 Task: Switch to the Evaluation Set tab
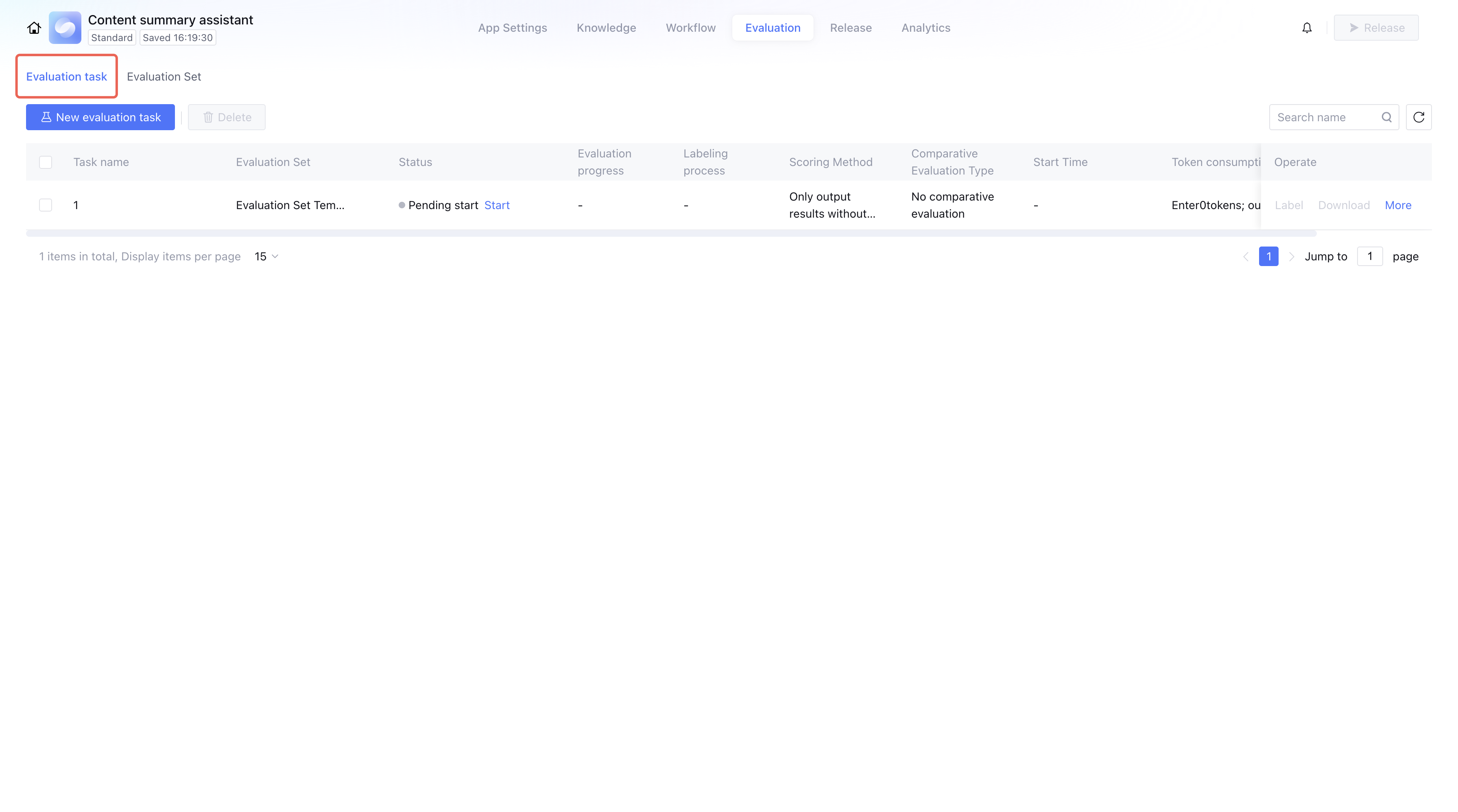(164, 76)
